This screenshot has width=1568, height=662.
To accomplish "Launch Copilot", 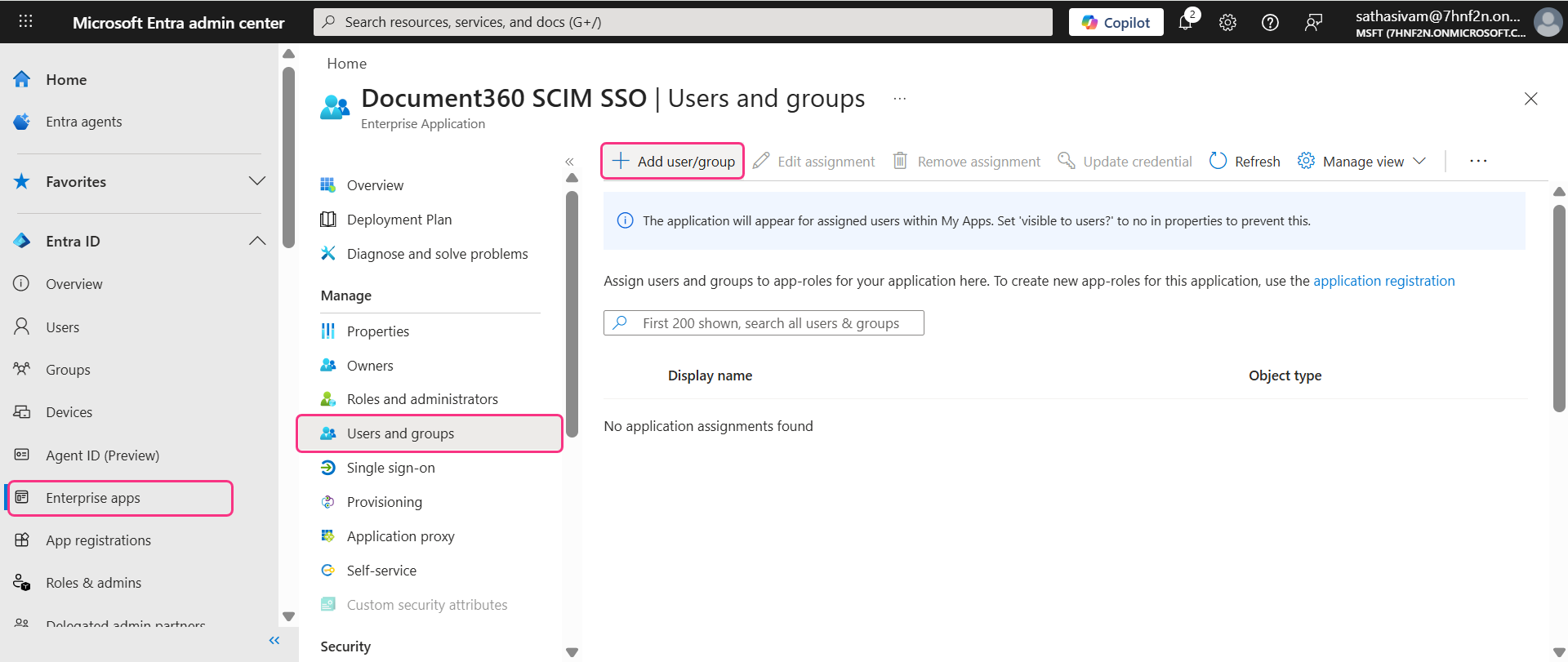I will click(1116, 23).
